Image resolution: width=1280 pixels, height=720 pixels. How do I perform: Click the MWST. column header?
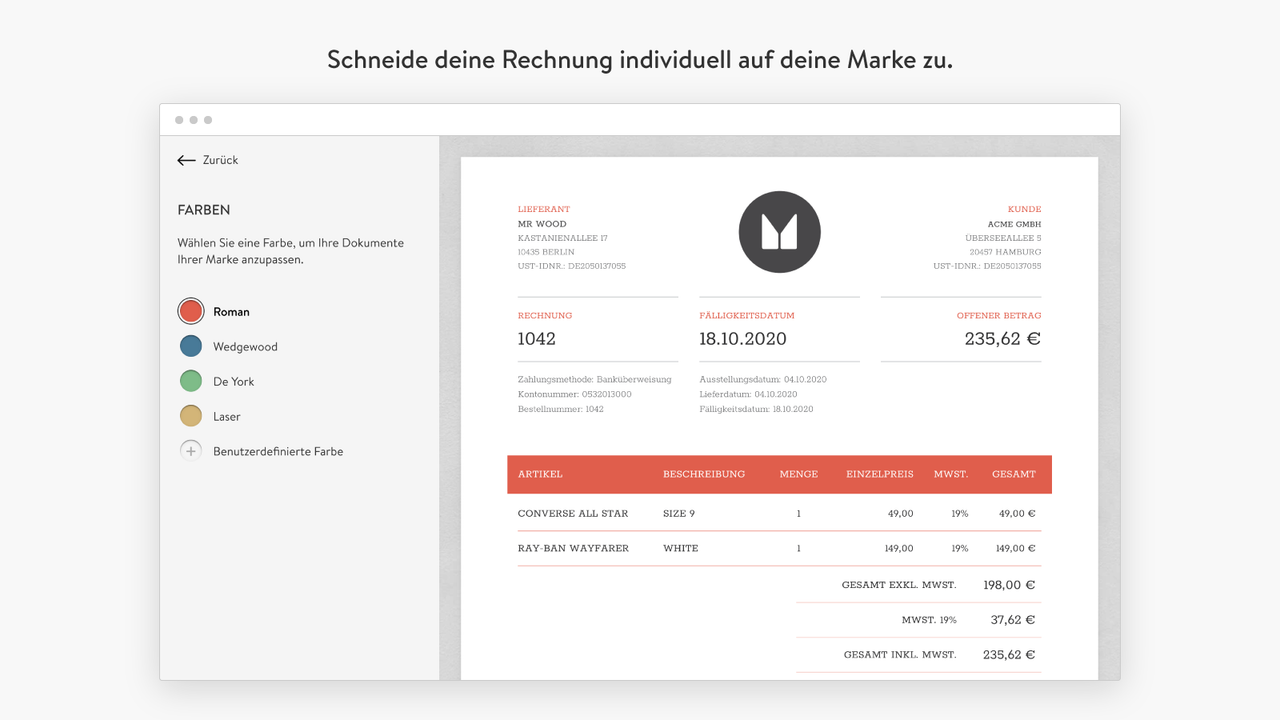[951, 474]
